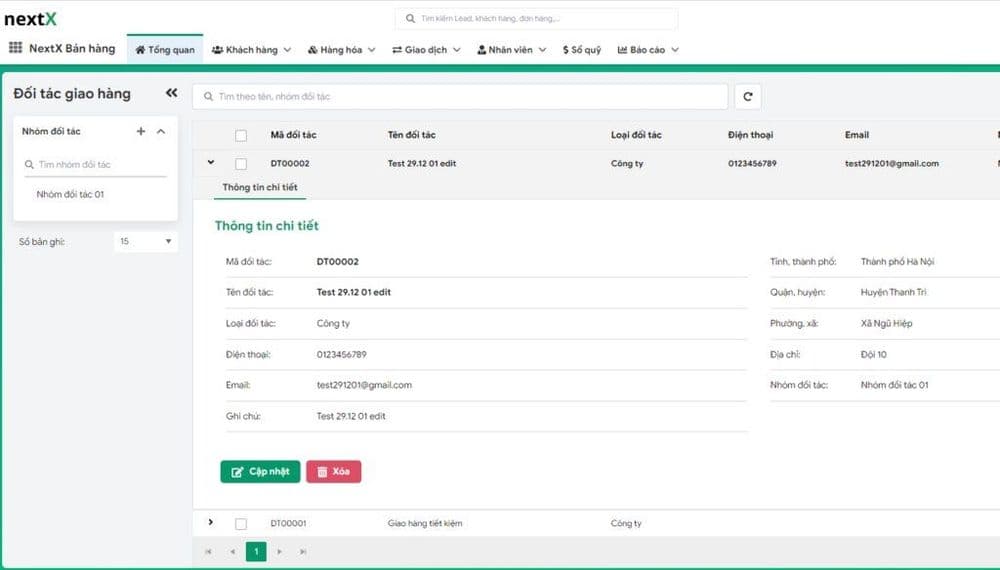The width and height of the screenshot is (1000, 570).
Task: Expand row DT00001 details
Action: pos(210,522)
